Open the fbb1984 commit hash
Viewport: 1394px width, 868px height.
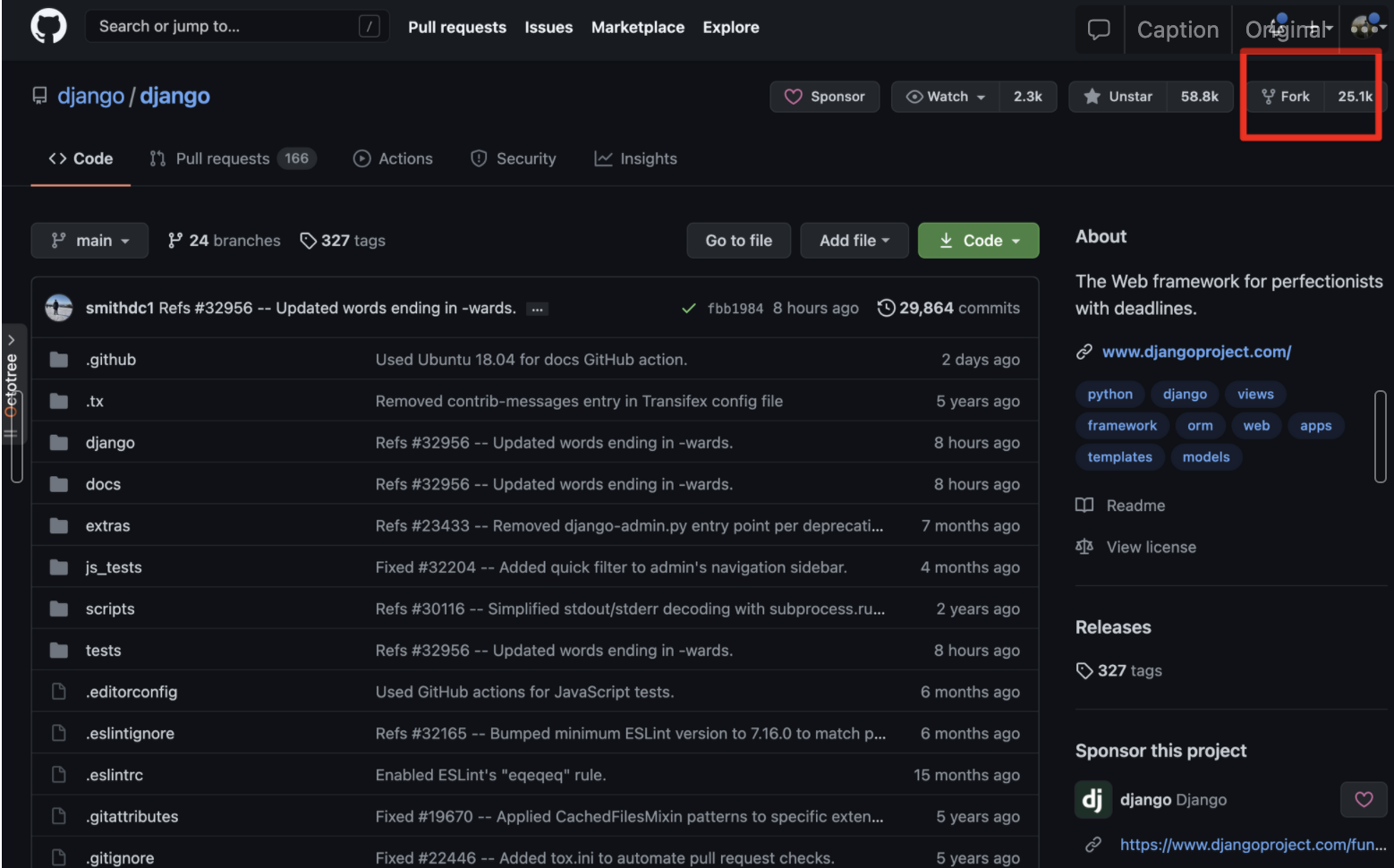pos(735,309)
